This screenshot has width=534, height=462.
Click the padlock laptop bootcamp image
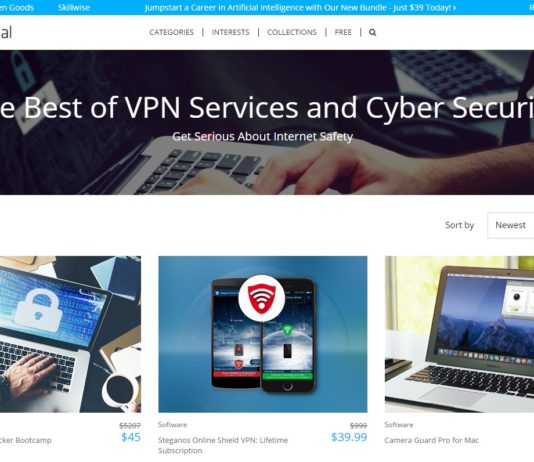(x=70, y=334)
